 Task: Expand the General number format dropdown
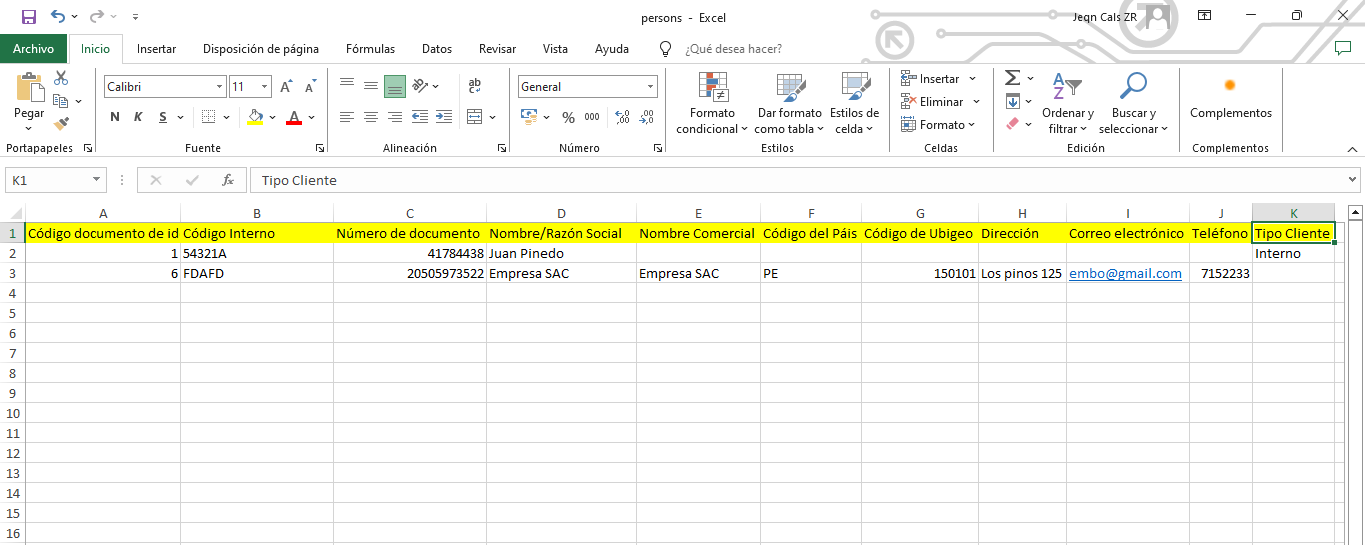[x=651, y=87]
